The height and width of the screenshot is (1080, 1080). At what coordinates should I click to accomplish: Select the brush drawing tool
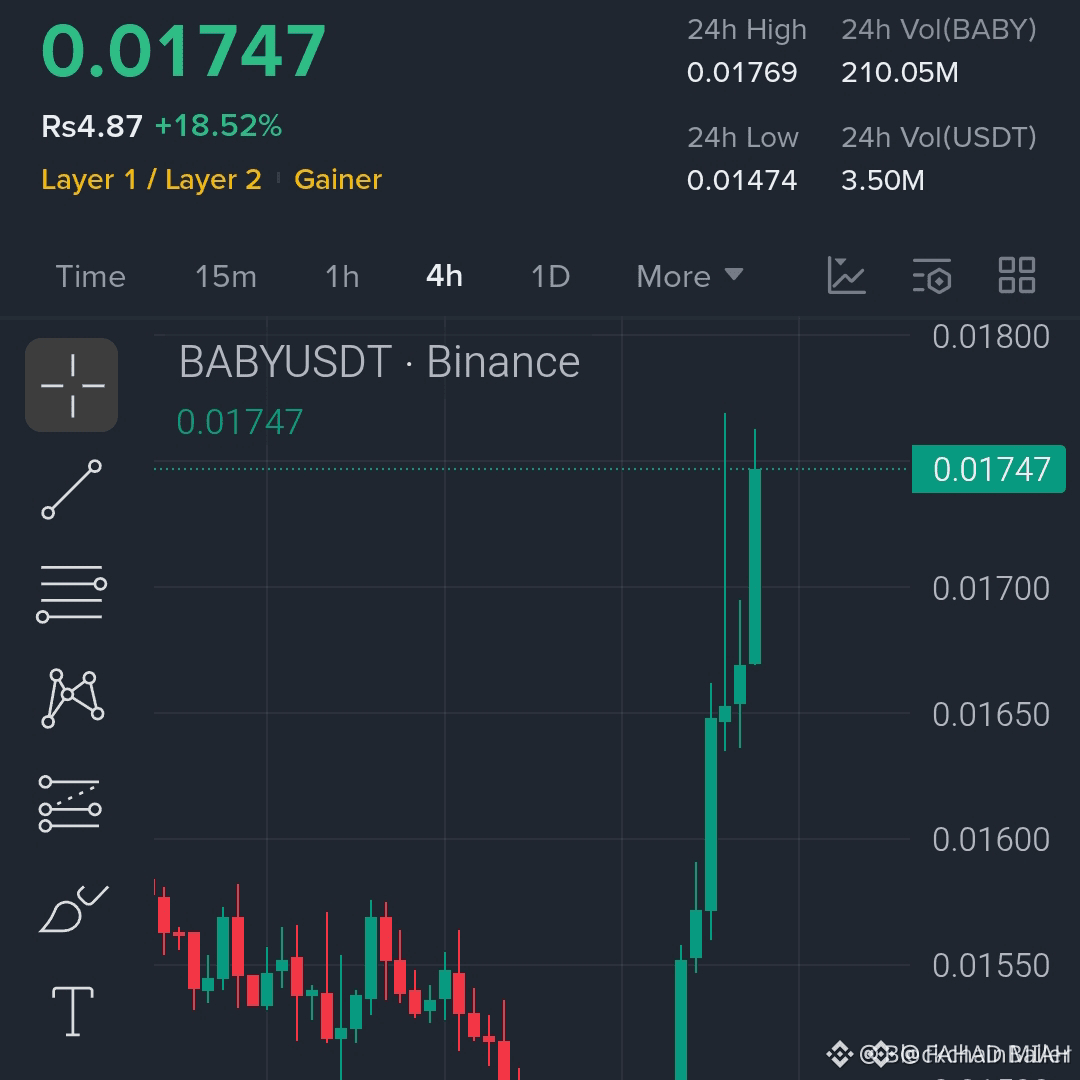pos(73,909)
